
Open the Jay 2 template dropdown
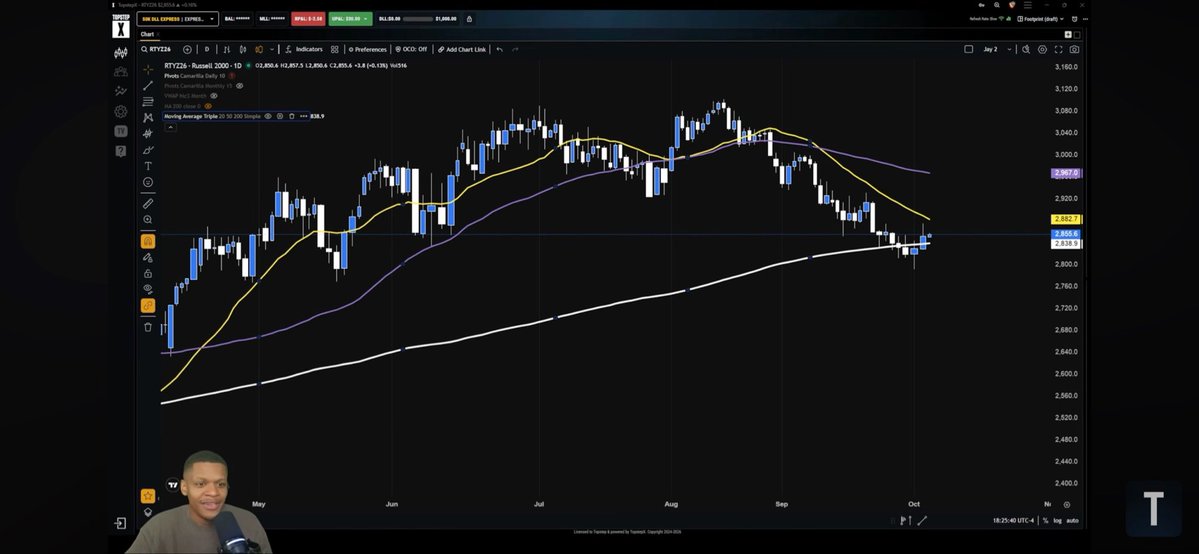[x=997, y=50]
